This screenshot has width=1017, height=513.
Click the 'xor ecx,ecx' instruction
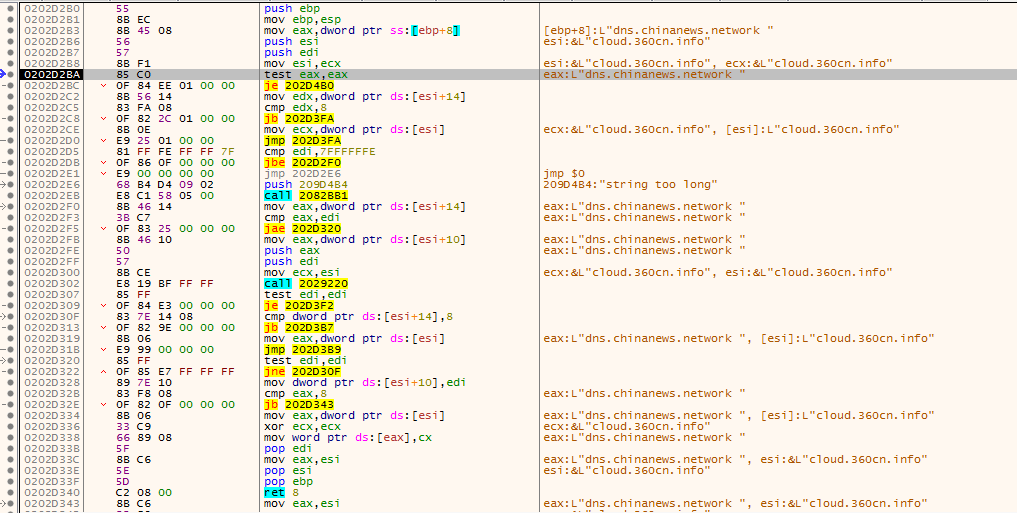point(302,426)
